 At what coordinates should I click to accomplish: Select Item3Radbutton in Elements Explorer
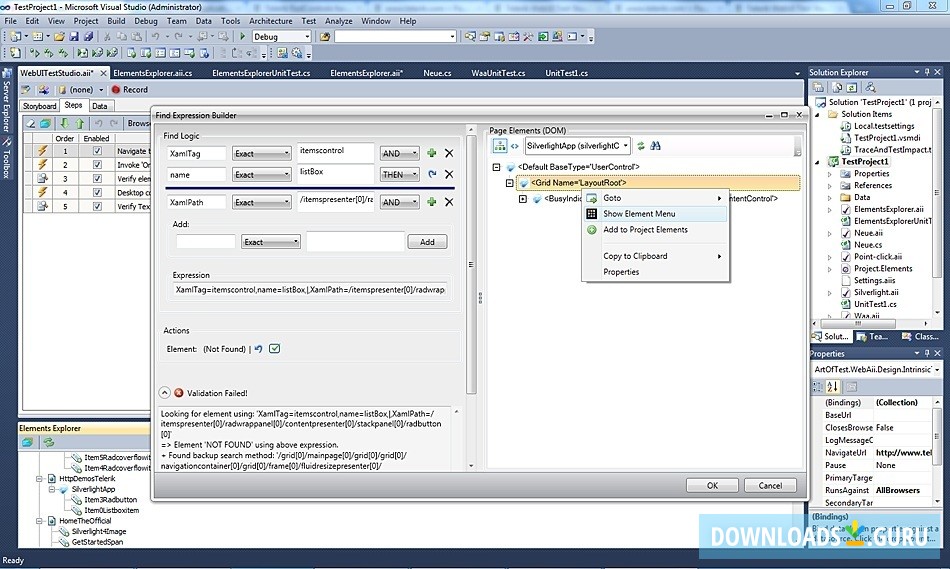[x=110, y=500]
